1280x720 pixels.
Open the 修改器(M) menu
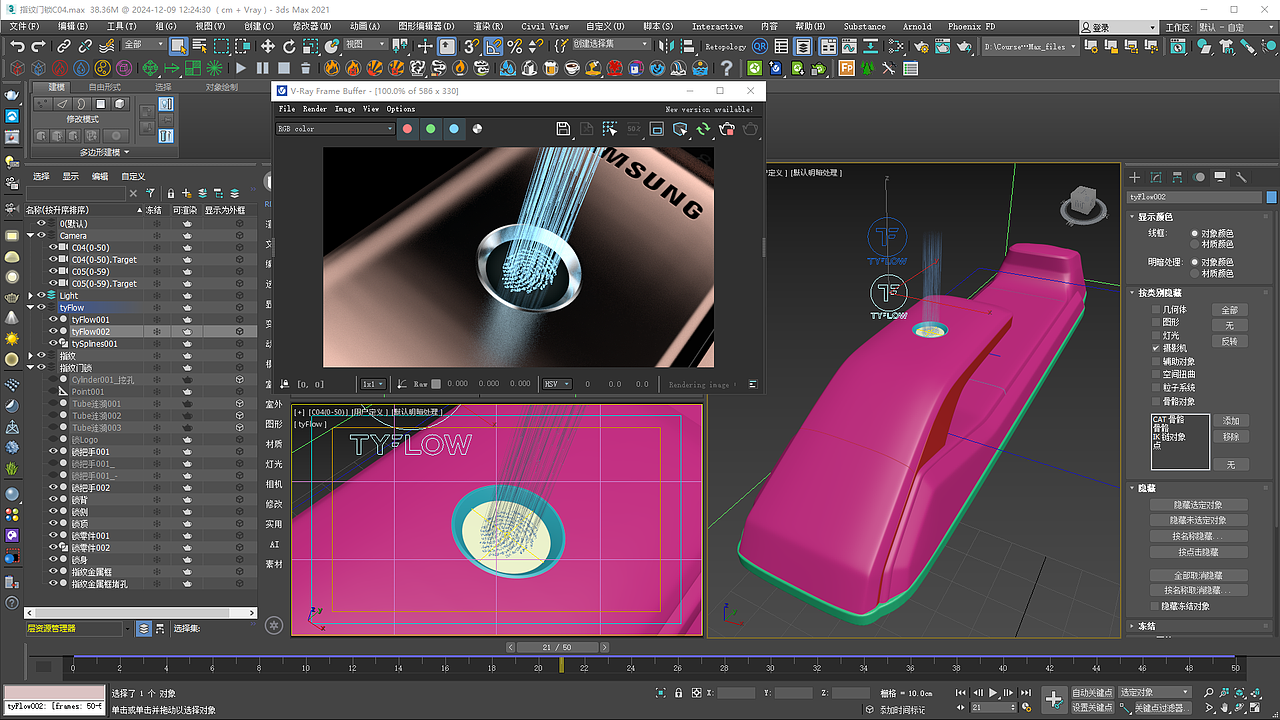click(312, 27)
